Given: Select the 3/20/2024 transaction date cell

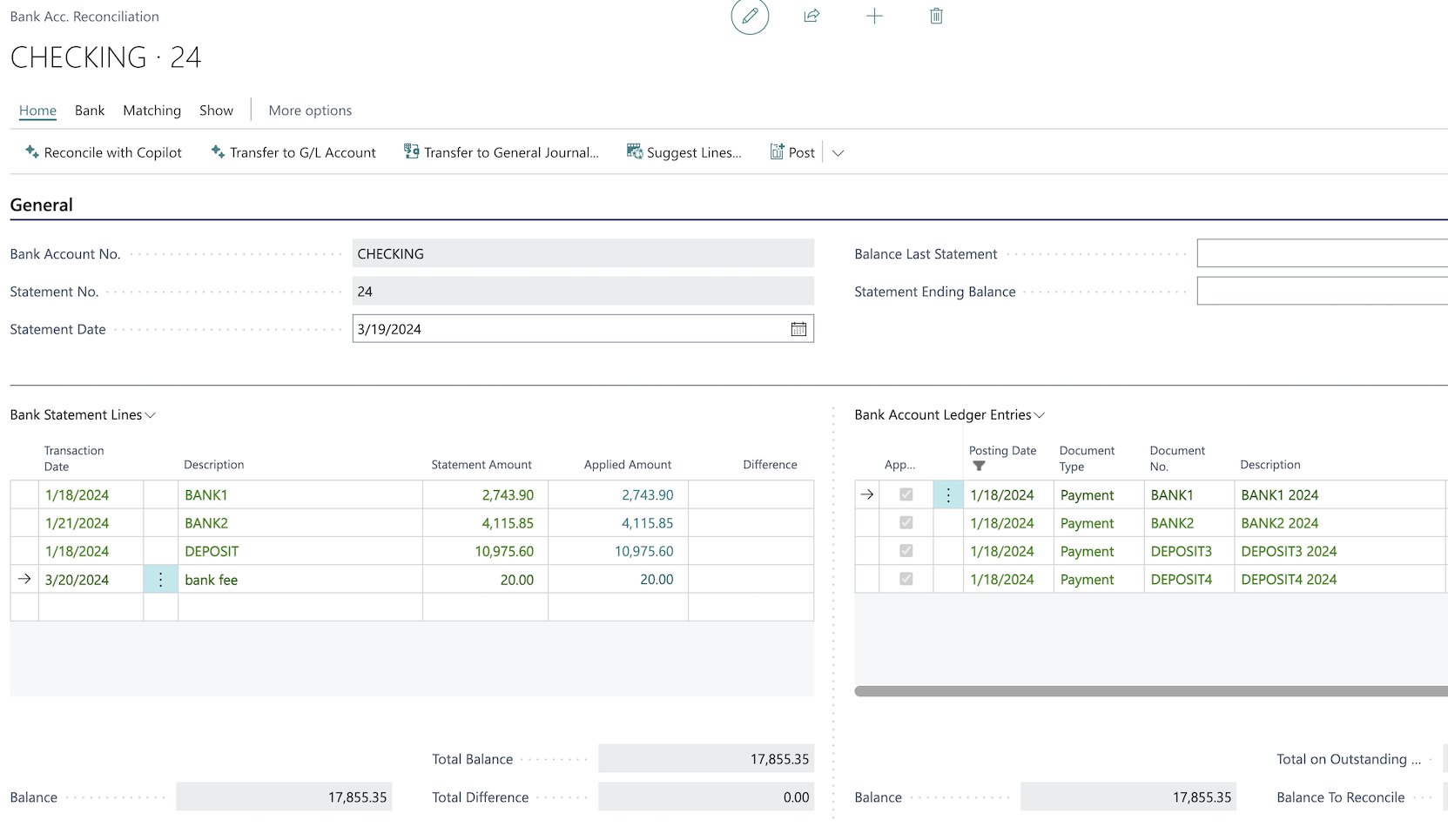Looking at the screenshot, I should tap(91, 580).
